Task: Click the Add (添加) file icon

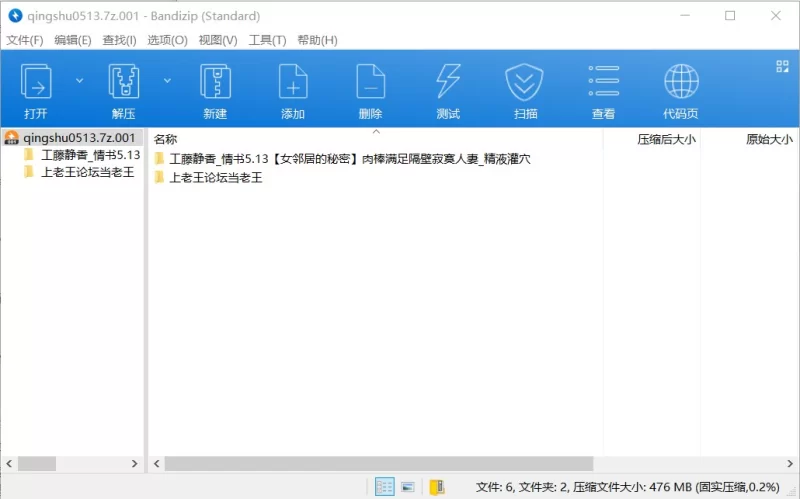Action: (293, 82)
